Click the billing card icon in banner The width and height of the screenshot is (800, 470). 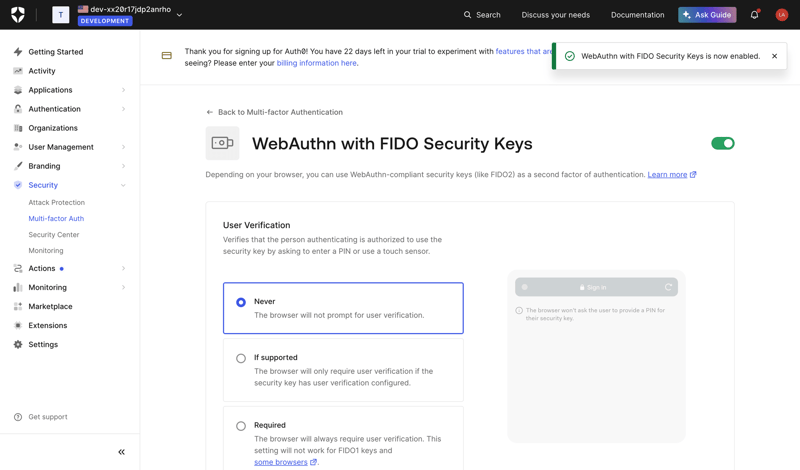pos(167,55)
